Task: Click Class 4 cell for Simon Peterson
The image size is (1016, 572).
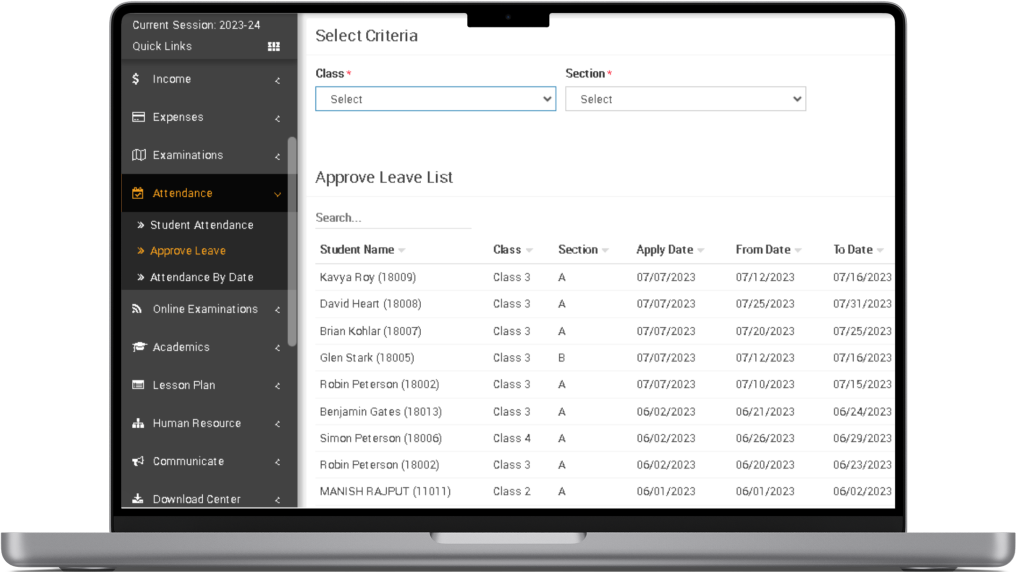Action: [512, 439]
